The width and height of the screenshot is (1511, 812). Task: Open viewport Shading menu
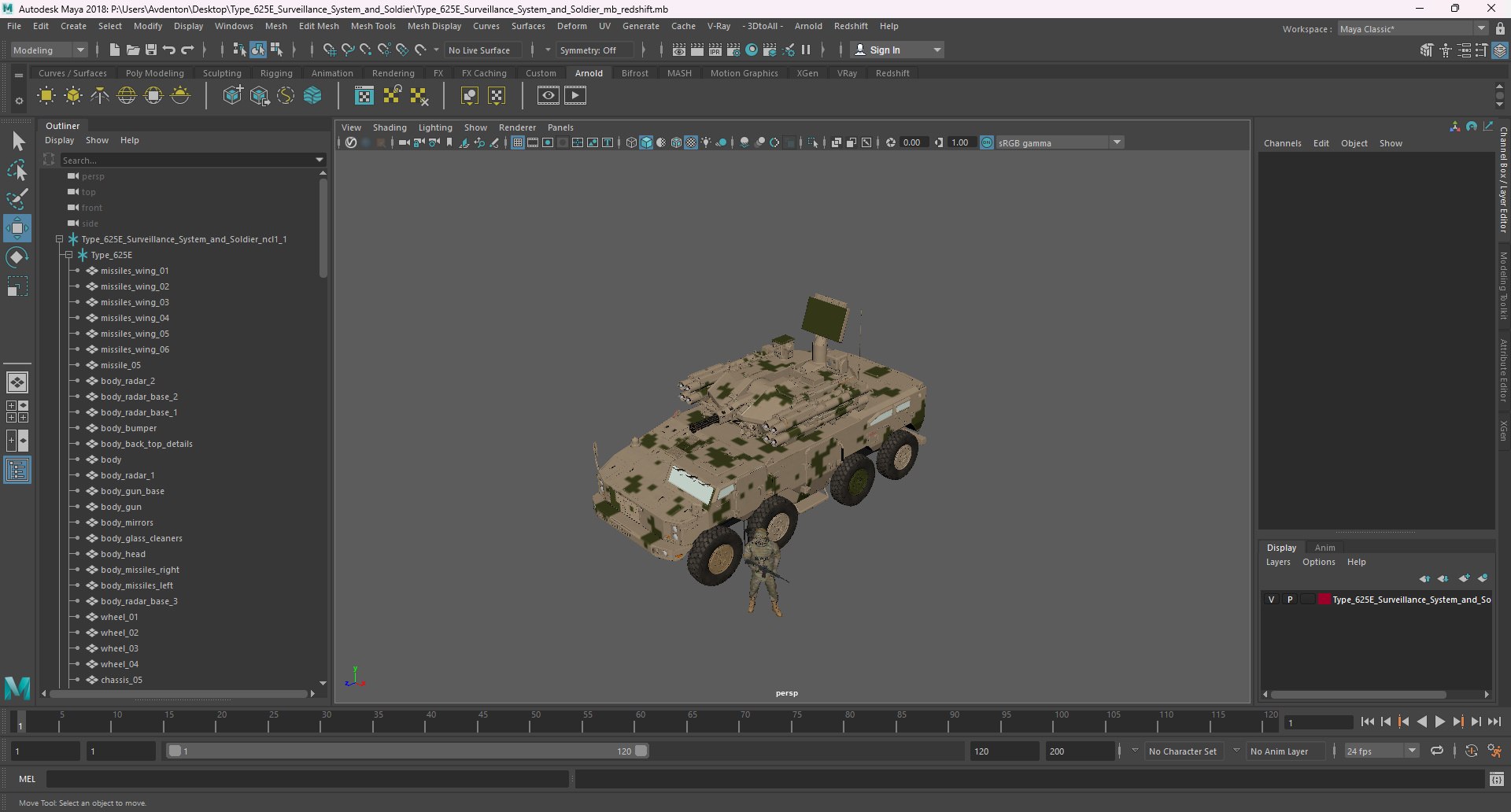point(390,127)
